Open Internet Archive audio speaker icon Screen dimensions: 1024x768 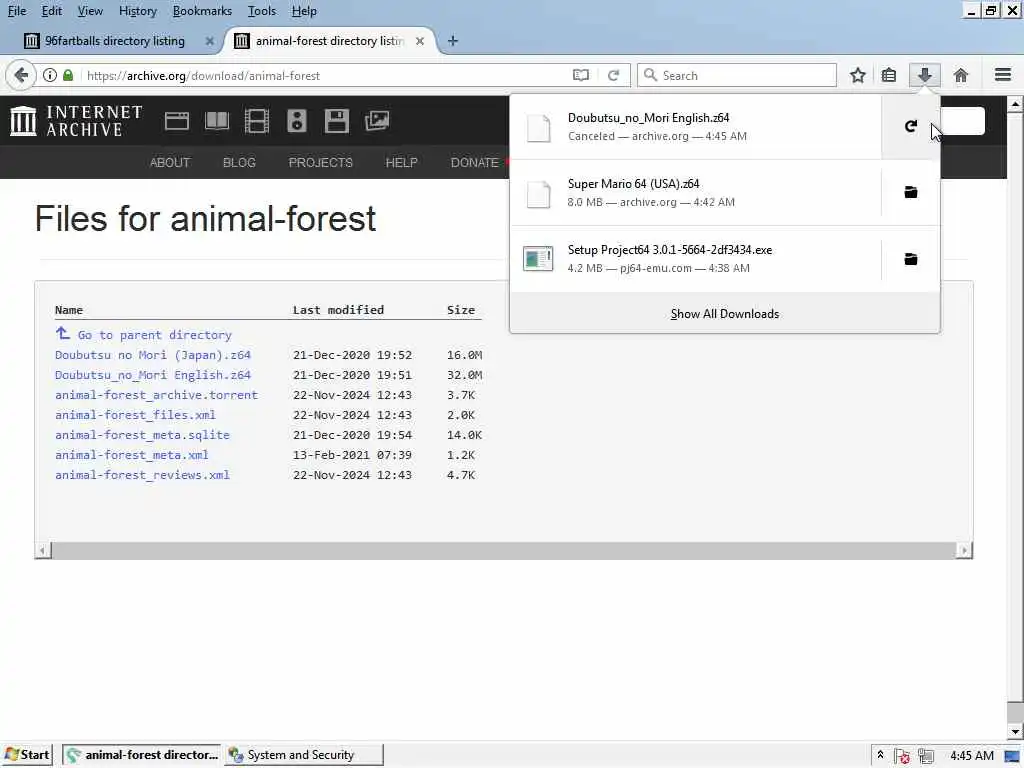(296, 121)
